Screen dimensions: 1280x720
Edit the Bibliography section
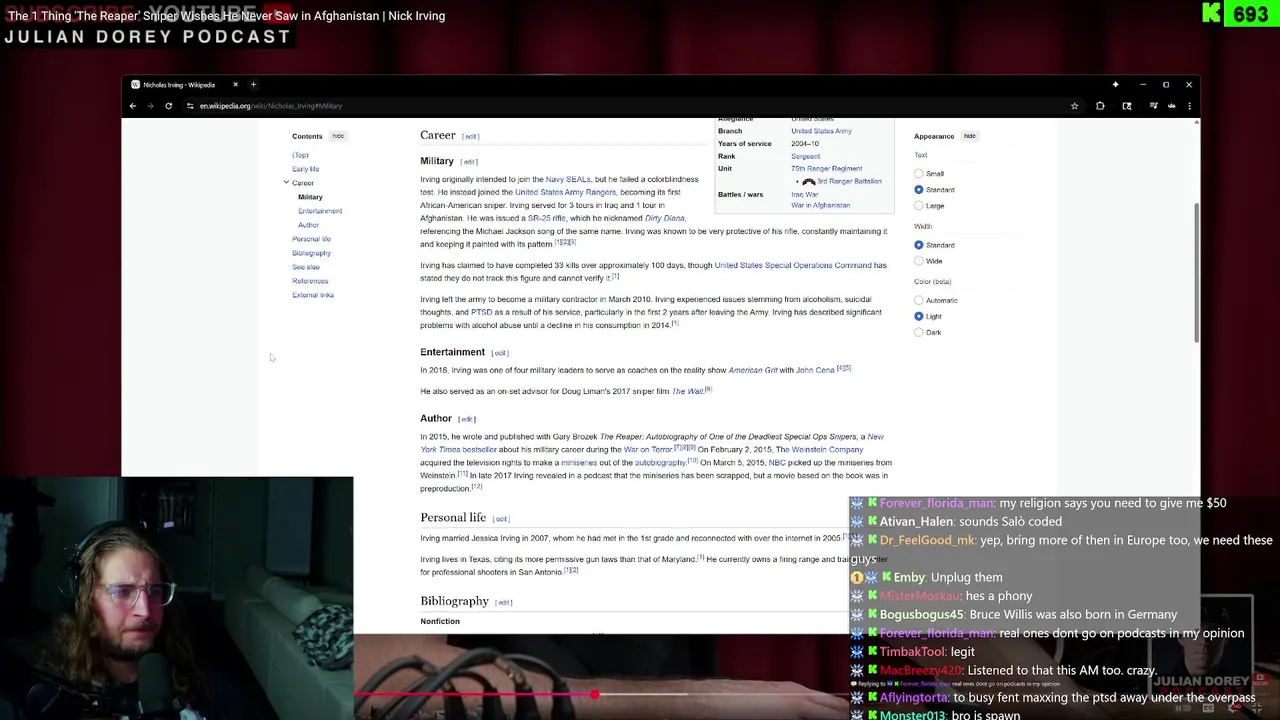click(504, 603)
